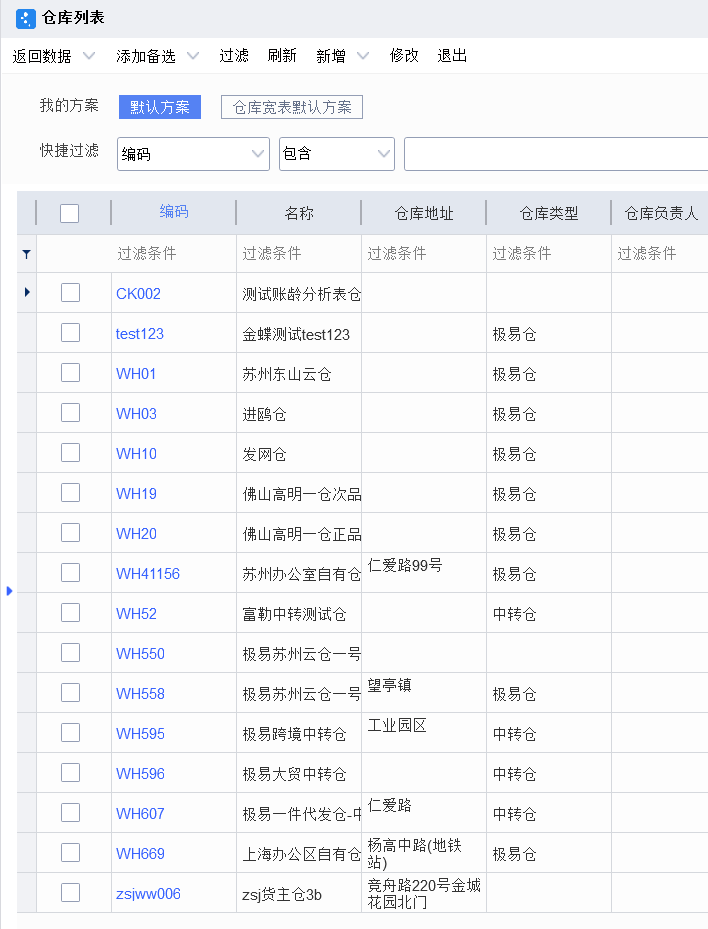
Task: Open the WH10 warehouse link
Action: coord(136,454)
